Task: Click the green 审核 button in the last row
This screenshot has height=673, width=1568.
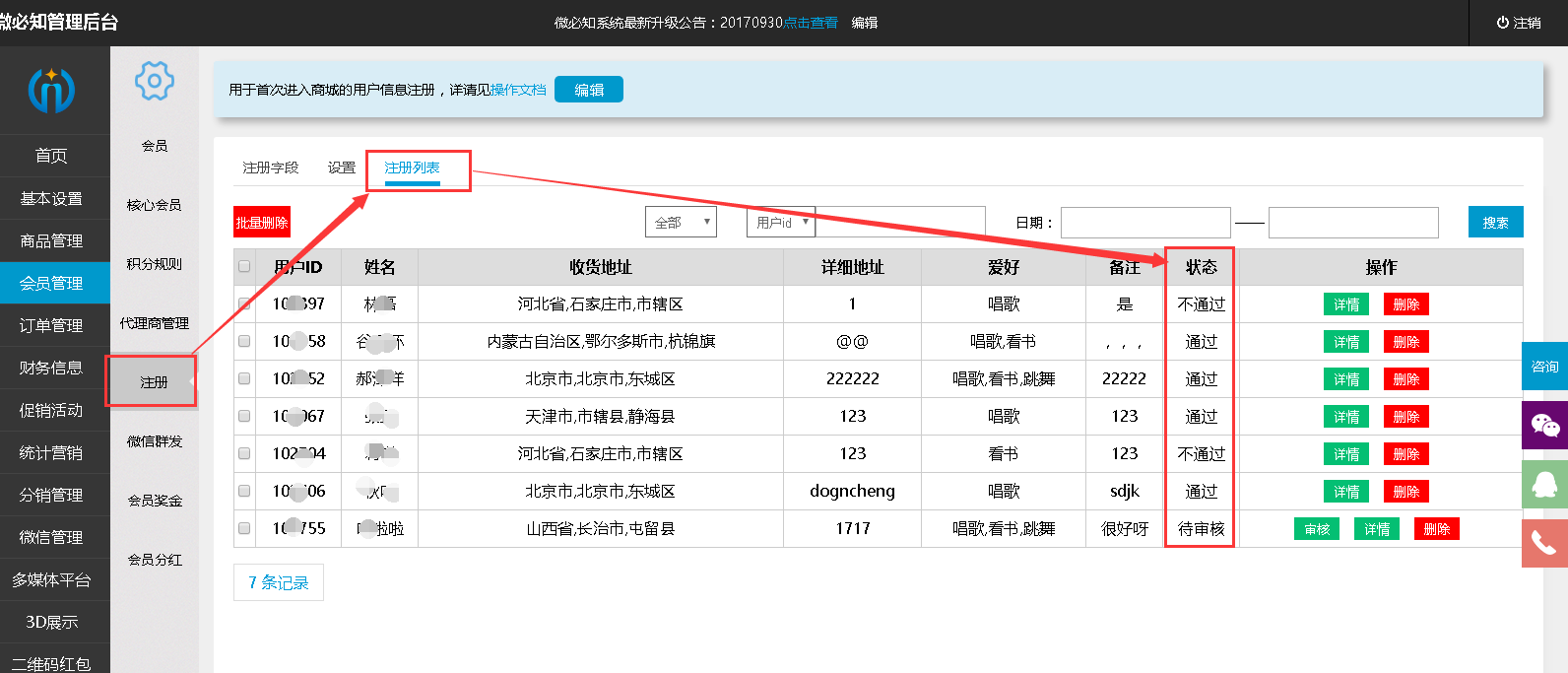Action: 1317,529
